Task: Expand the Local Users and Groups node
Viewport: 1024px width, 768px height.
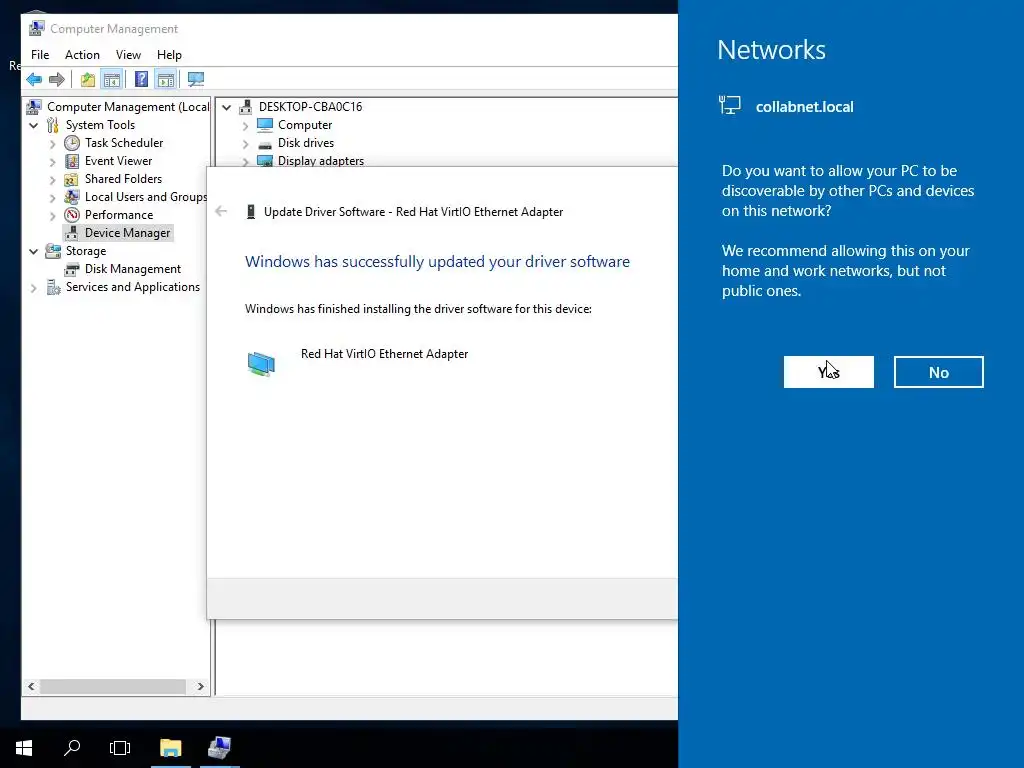Action: (x=53, y=197)
